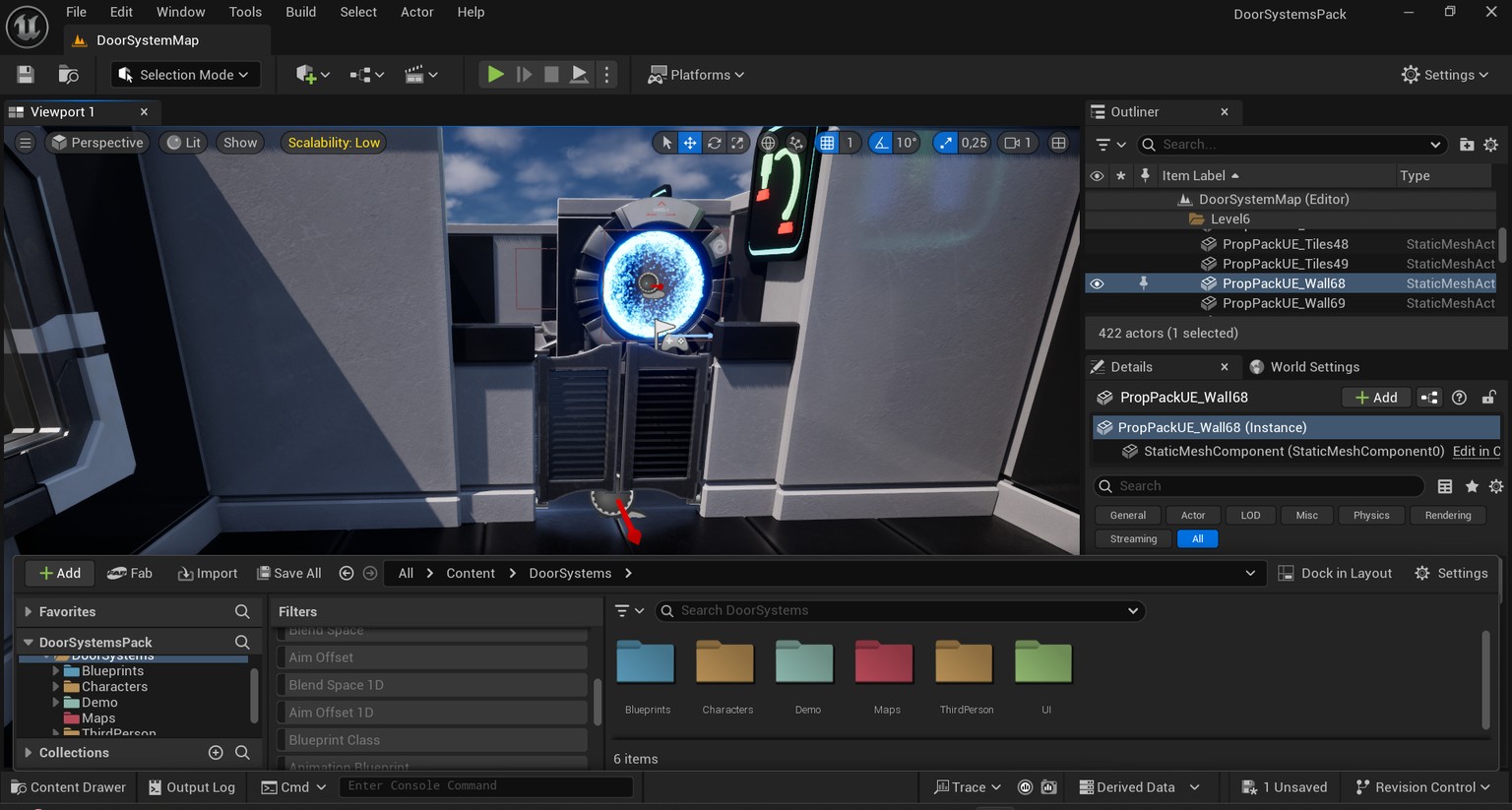1512x810 pixels.
Task: Open the quick Add content icon in the main toolbar
Action: click(x=312, y=75)
